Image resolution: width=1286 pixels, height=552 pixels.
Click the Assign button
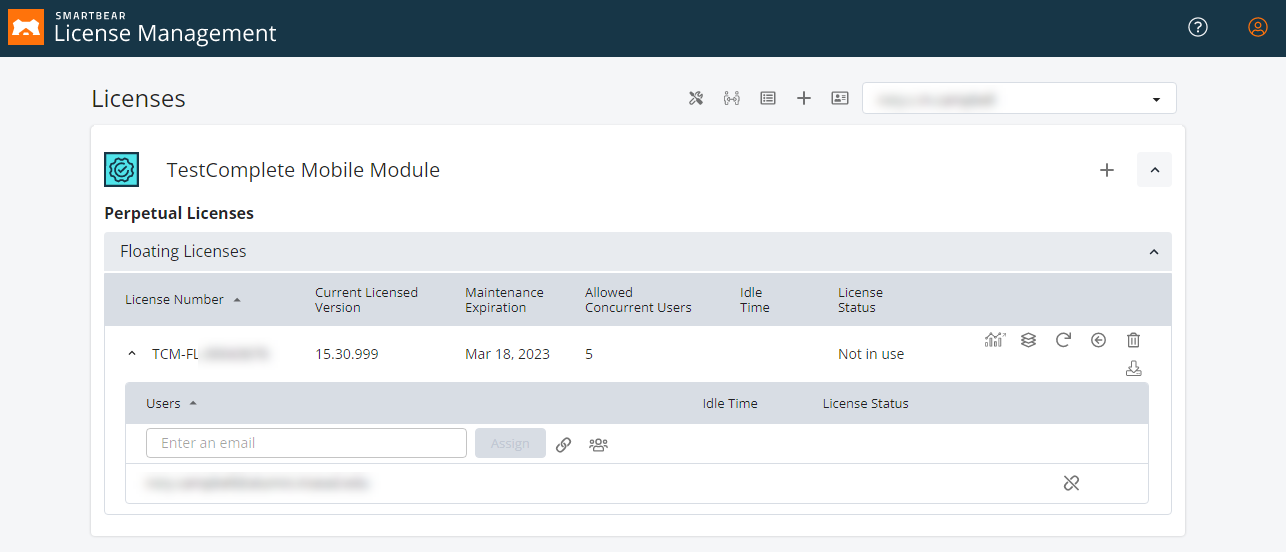[510, 443]
